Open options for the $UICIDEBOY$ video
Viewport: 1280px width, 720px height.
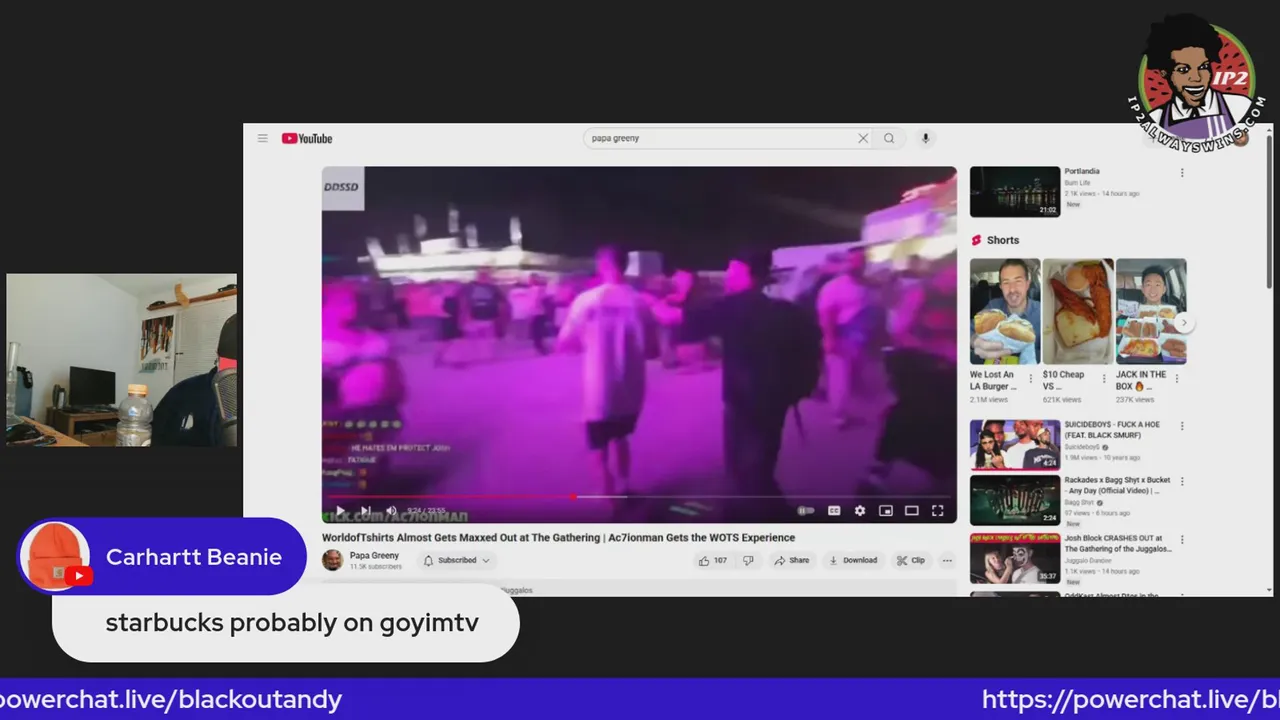click(x=1182, y=426)
